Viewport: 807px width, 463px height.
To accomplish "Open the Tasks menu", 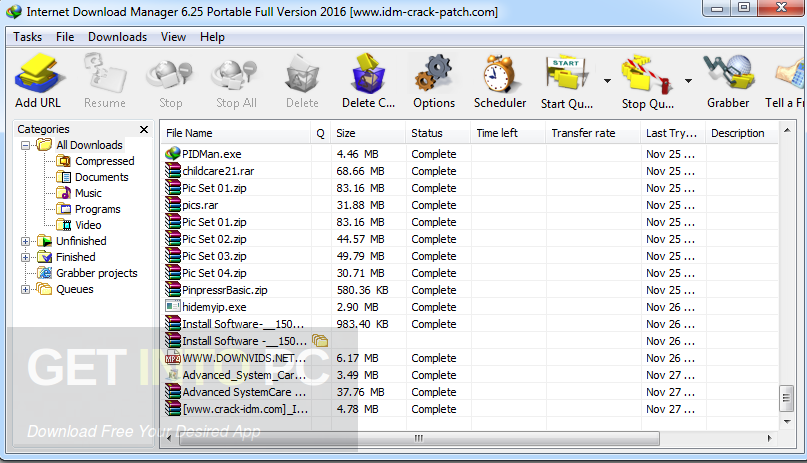I will [27, 37].
